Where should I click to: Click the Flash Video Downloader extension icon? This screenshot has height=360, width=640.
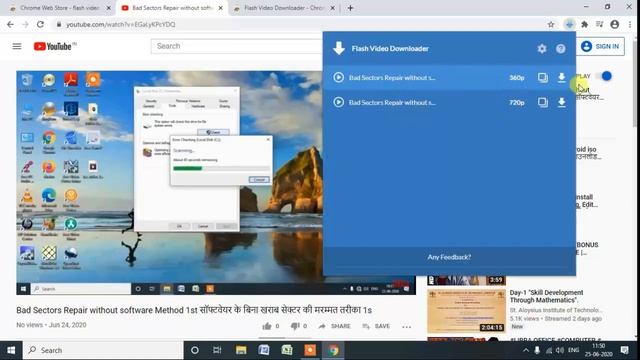[569, 24]
